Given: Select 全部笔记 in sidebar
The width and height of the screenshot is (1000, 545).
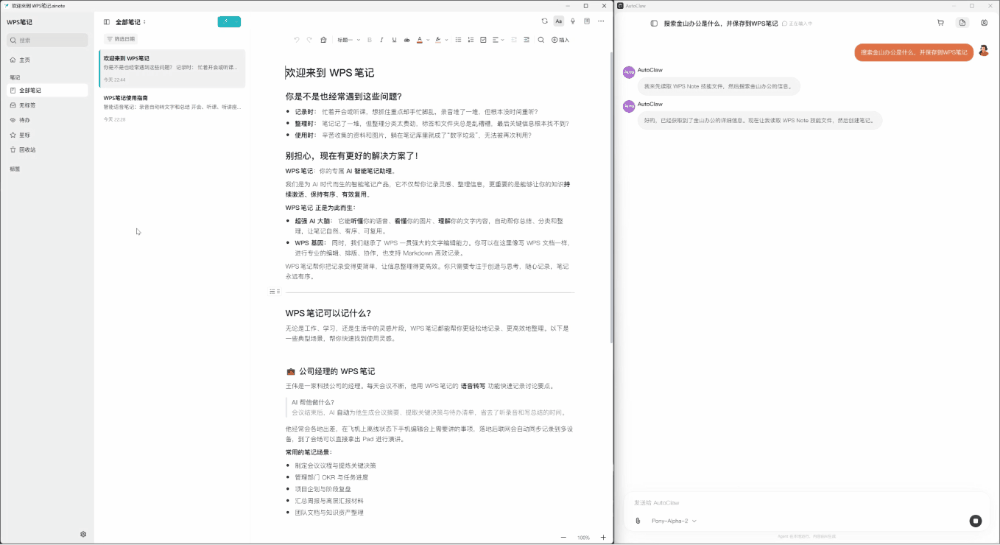Looking at the screenshot, I should coord(47,91).
